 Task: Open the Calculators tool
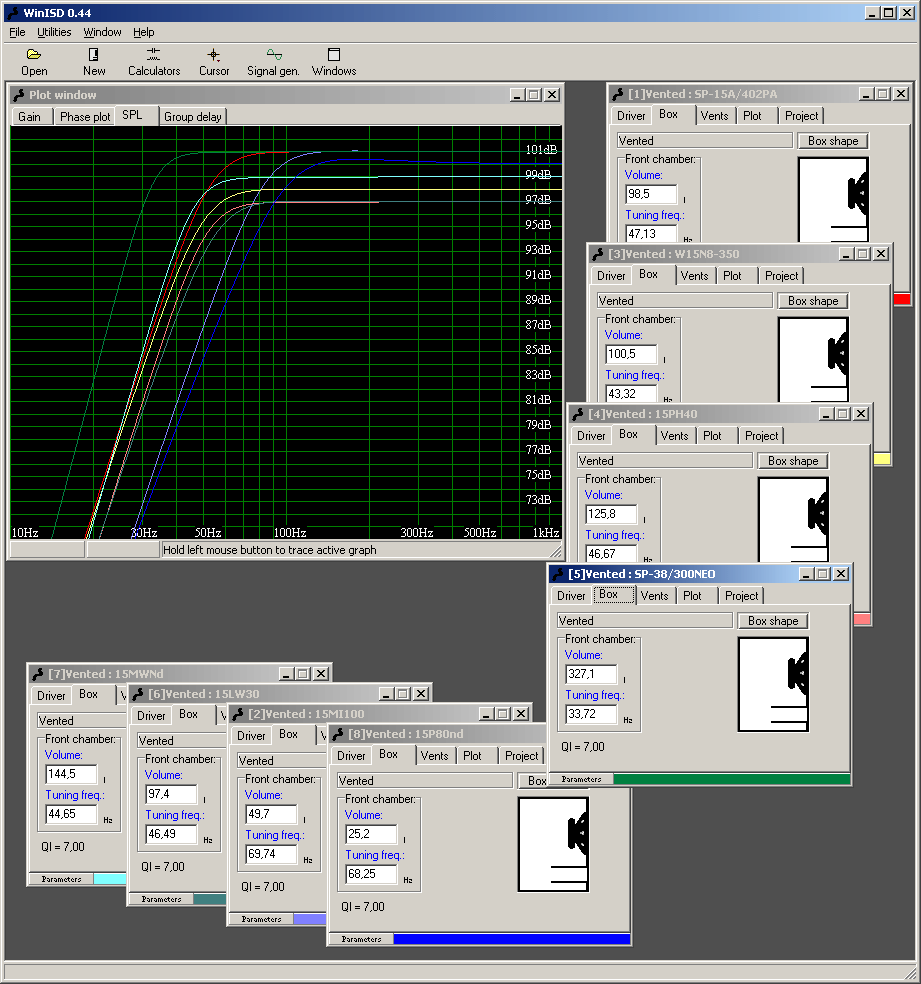[153, 56]
